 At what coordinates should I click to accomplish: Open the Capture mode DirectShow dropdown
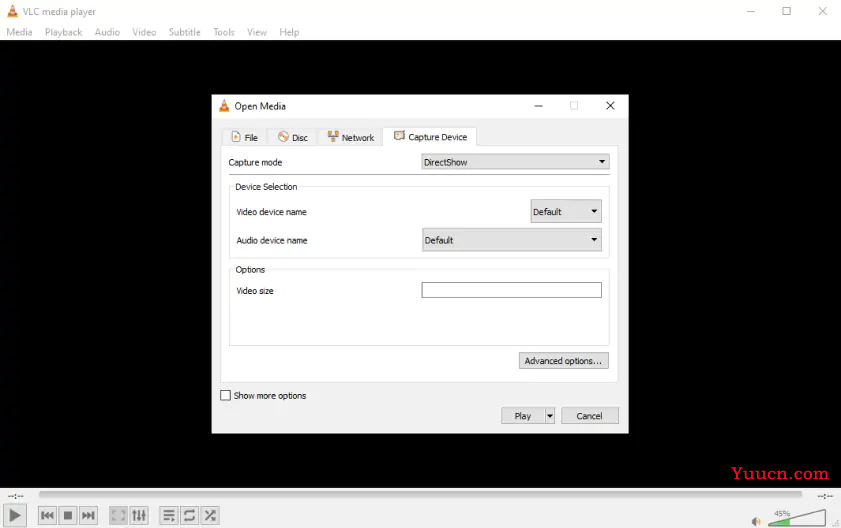(515, 162)
